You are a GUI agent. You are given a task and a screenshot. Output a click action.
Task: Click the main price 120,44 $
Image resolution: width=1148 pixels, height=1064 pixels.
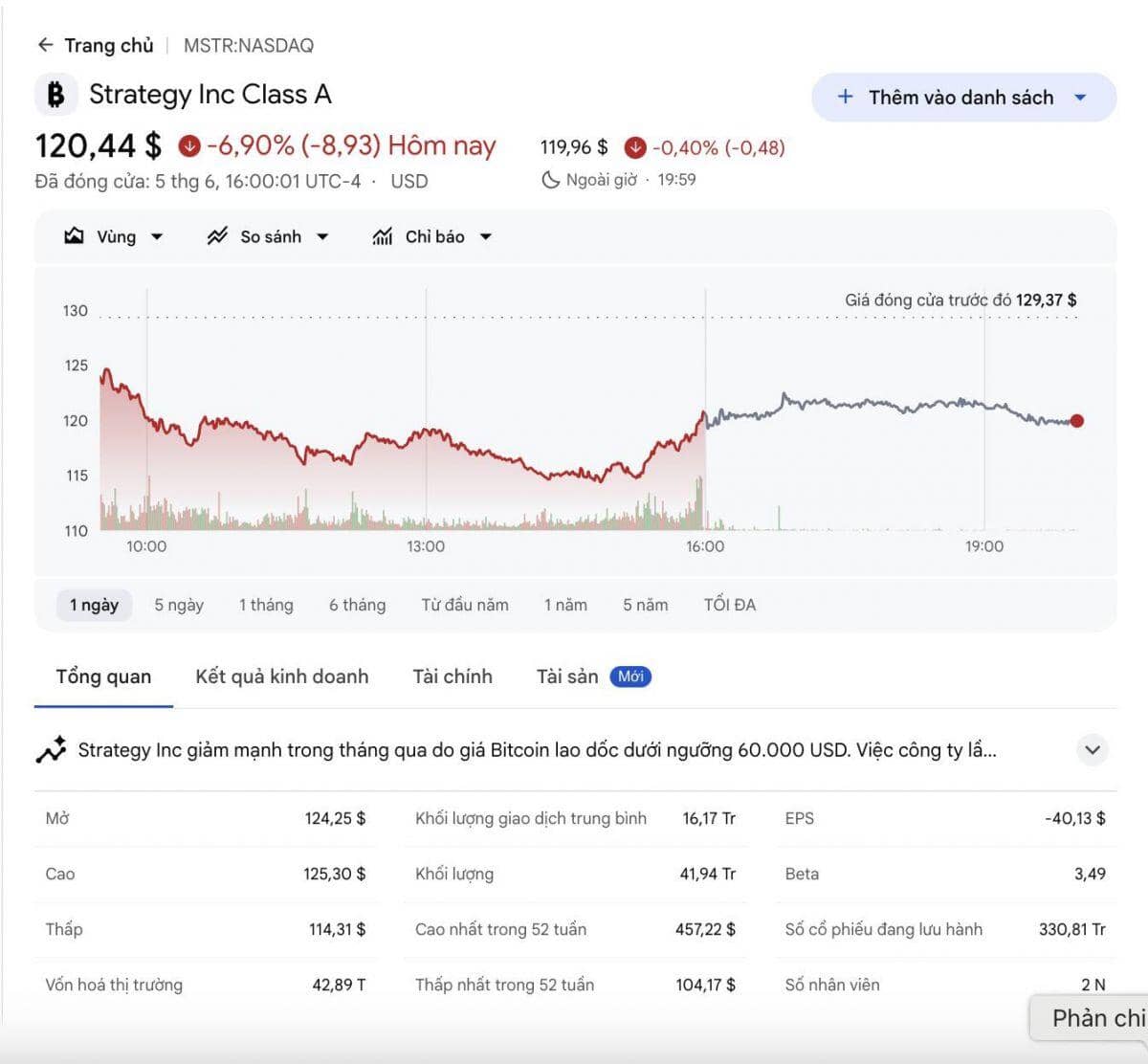pyautogui.click(x=99, y=145)
